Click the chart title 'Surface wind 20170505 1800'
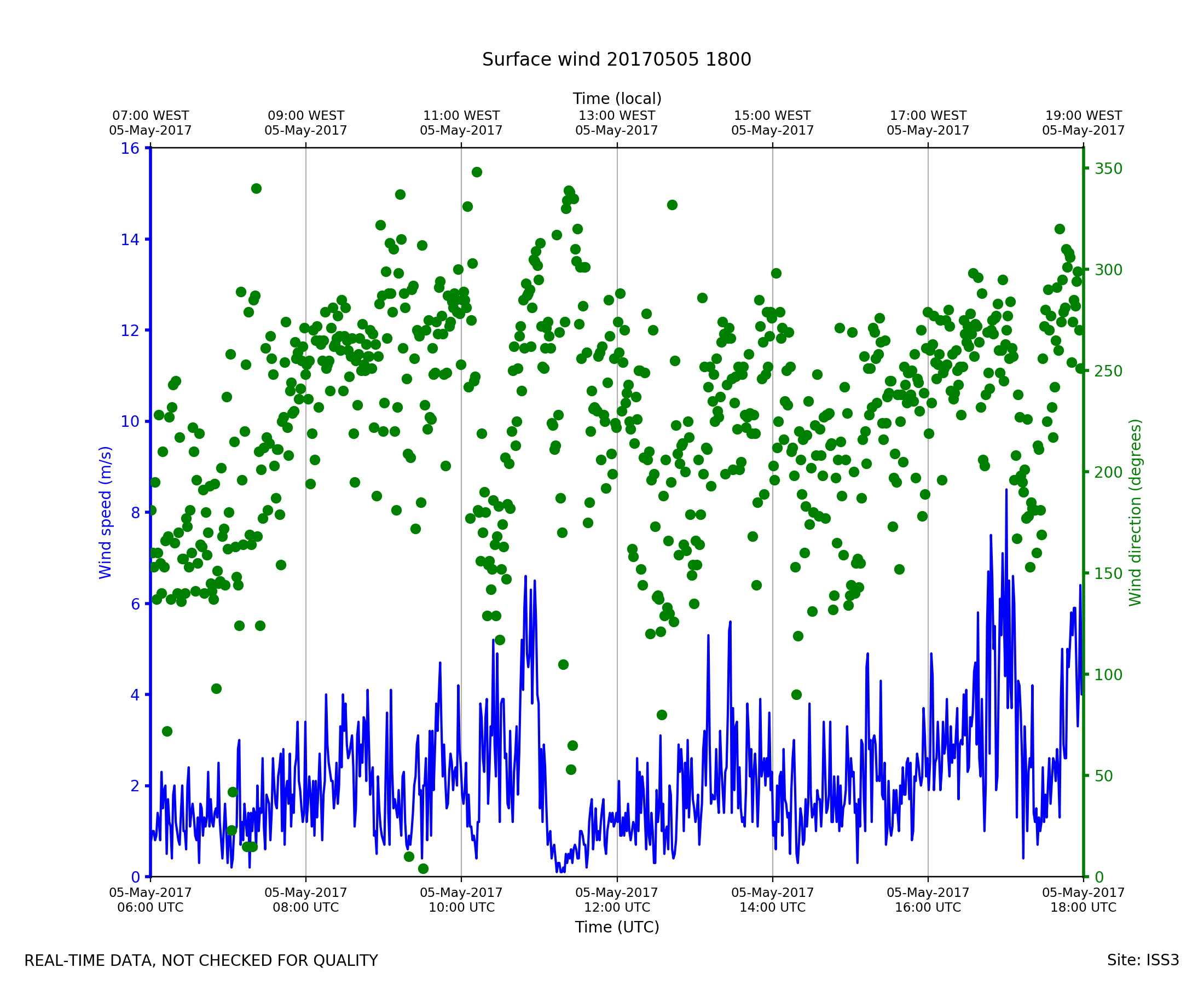 [x=616, y=60]
